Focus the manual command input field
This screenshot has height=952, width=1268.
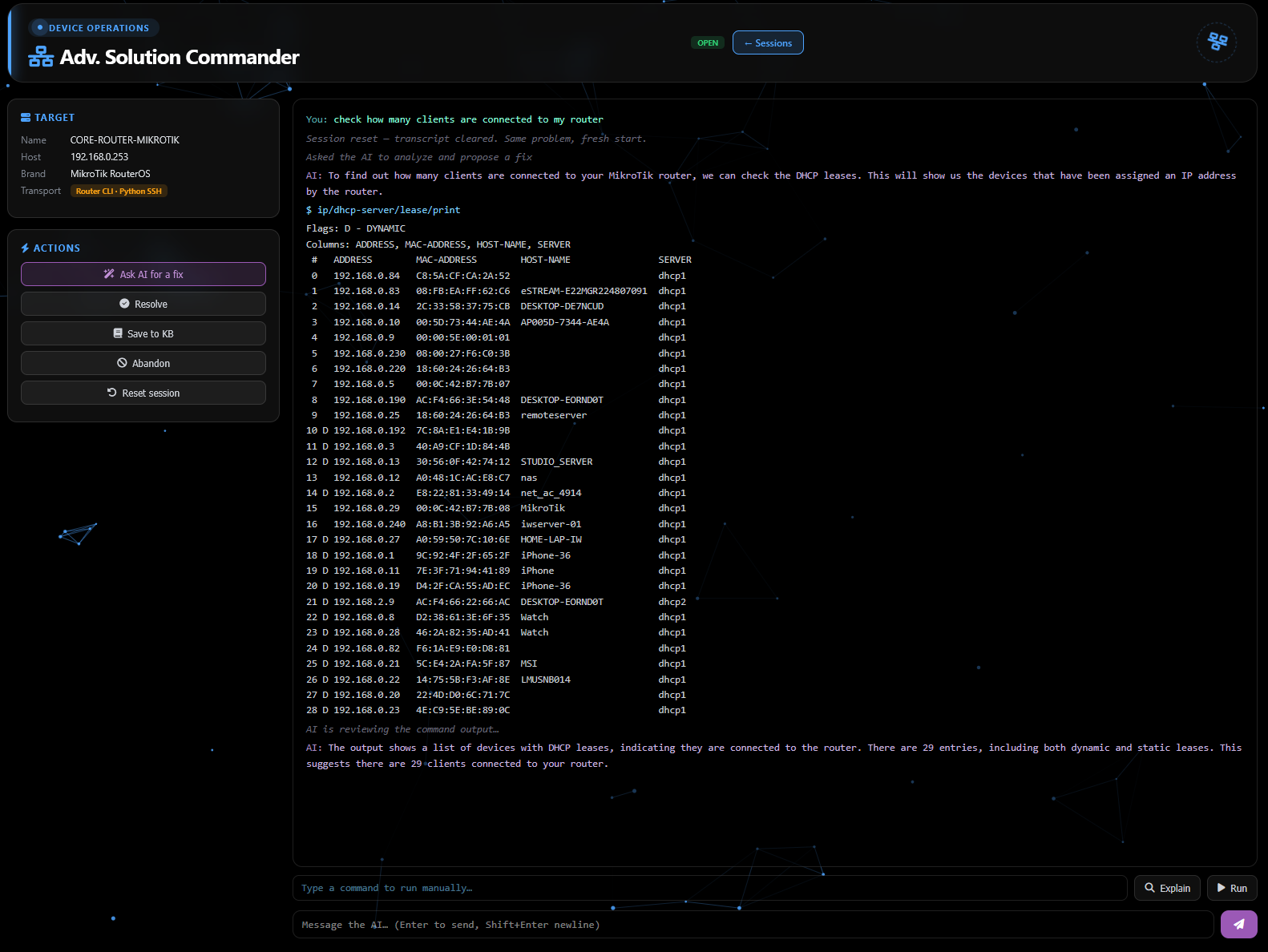(x=710, y=888)
